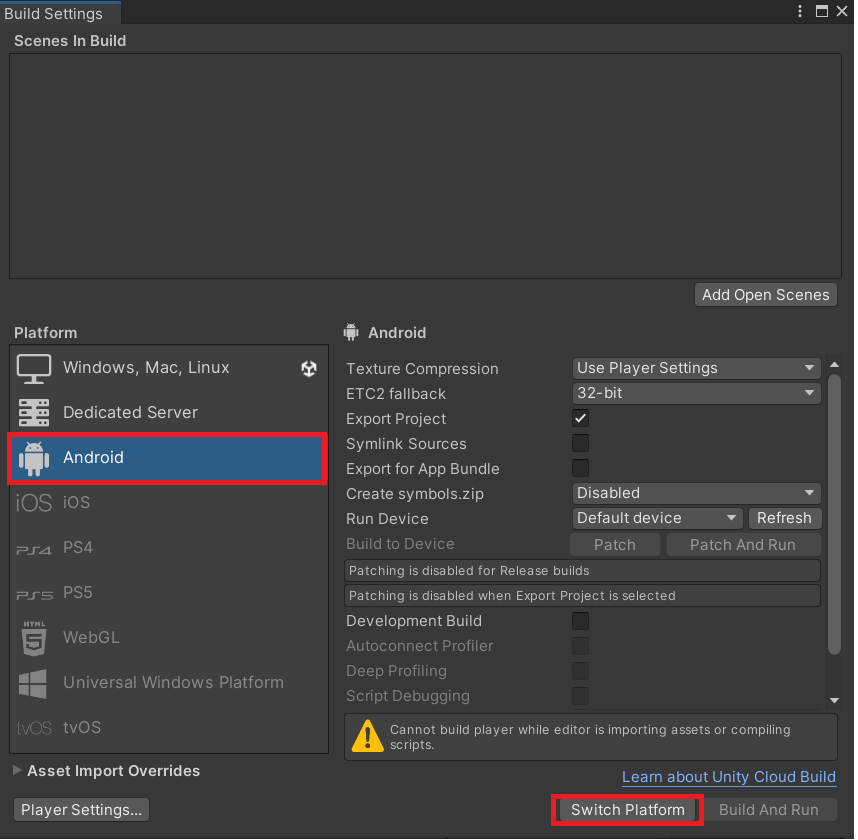Image resolution: width=858 pixels, height=840 pixels.
Task: Click the 'Patching is disabled when Export Project' message
Action: 582,596
